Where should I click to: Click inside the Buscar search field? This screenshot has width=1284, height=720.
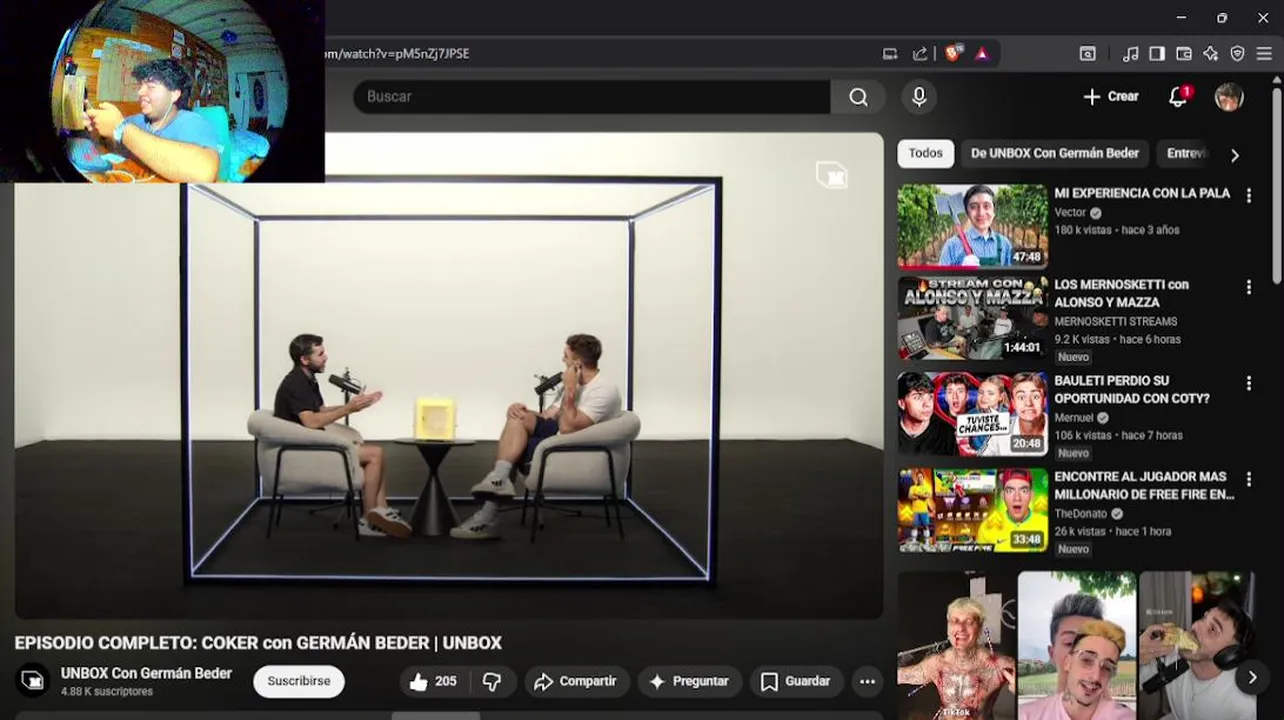point(592,97)
